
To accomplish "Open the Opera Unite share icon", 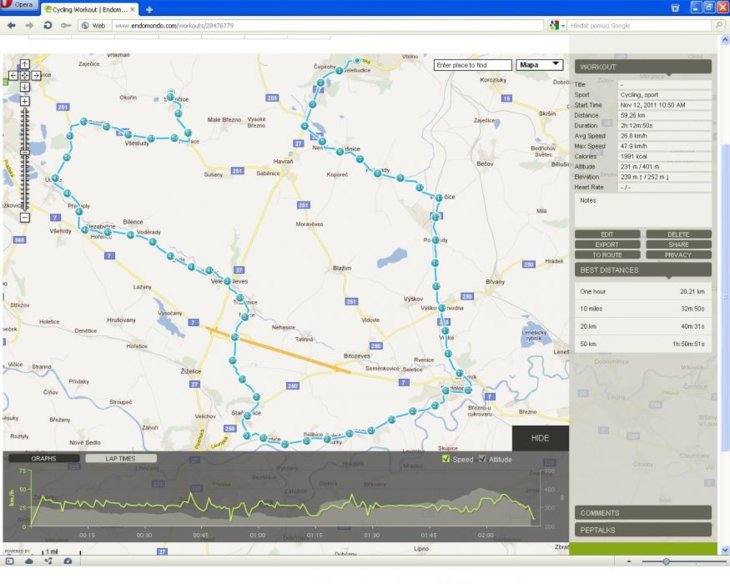I will pyautogui.click(x=48, y=561).
